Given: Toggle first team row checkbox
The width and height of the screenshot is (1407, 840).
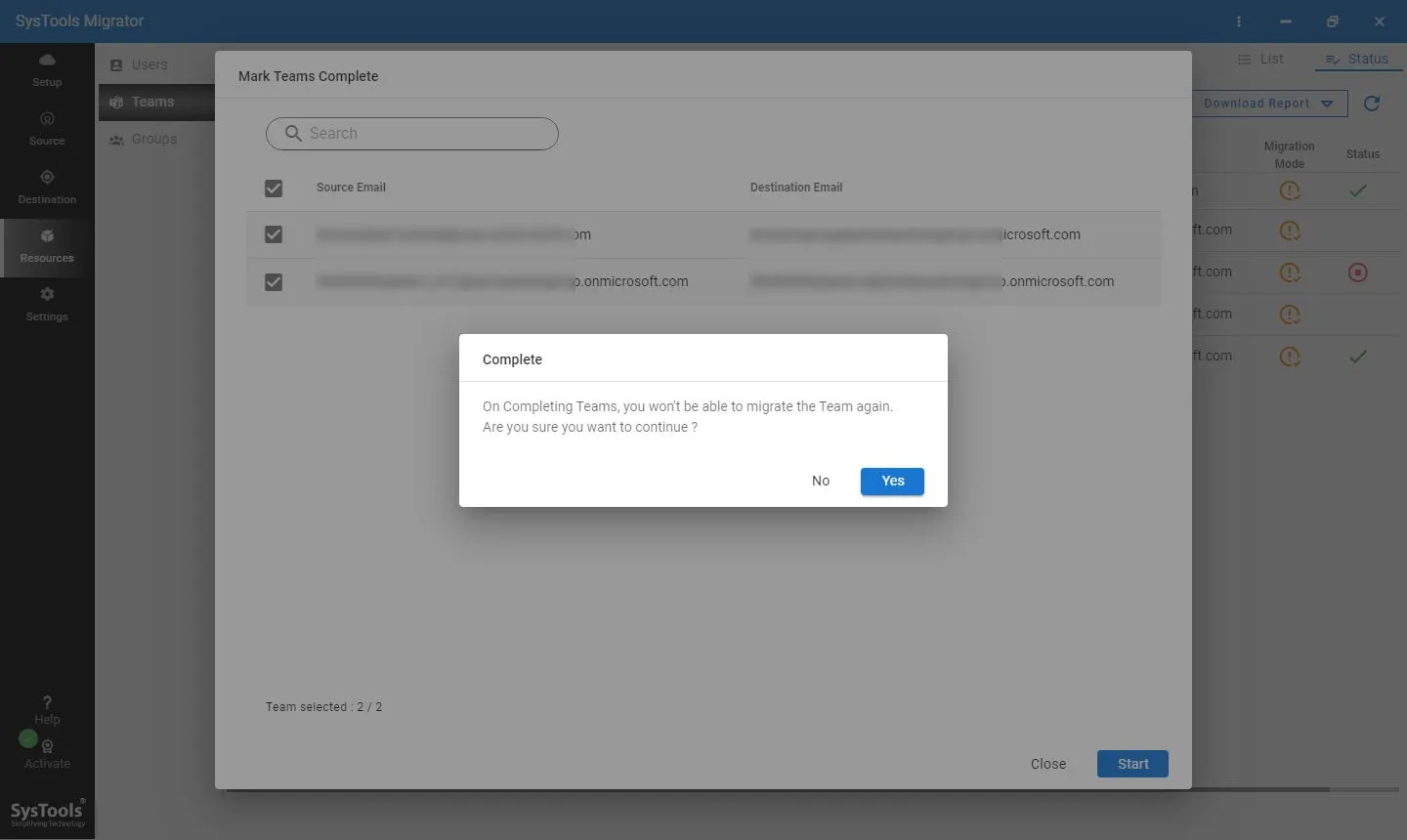Looking at the screenshot, I should (x=274, y=234).
